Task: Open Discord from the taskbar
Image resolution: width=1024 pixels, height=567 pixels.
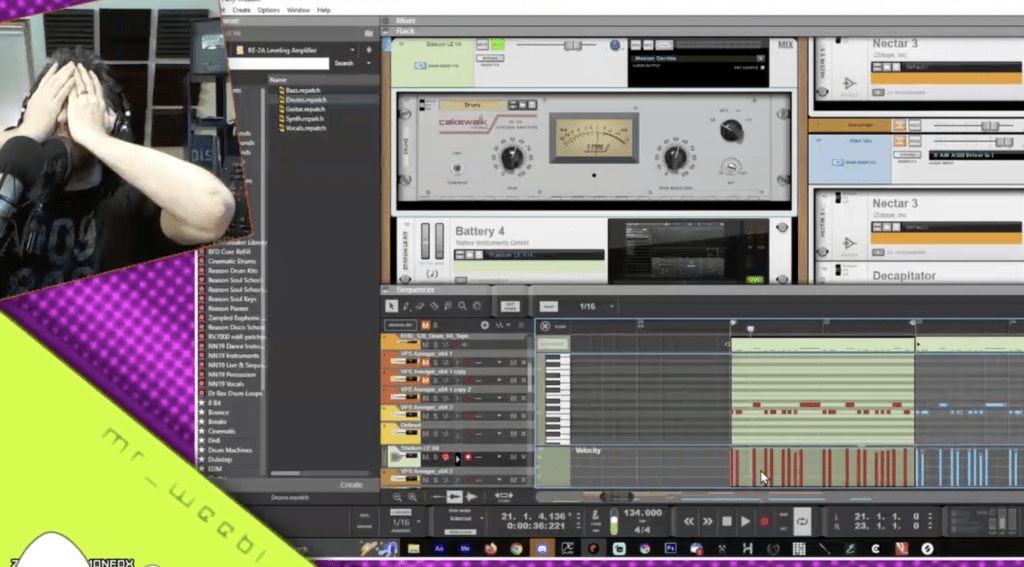Action: point(542,549)
